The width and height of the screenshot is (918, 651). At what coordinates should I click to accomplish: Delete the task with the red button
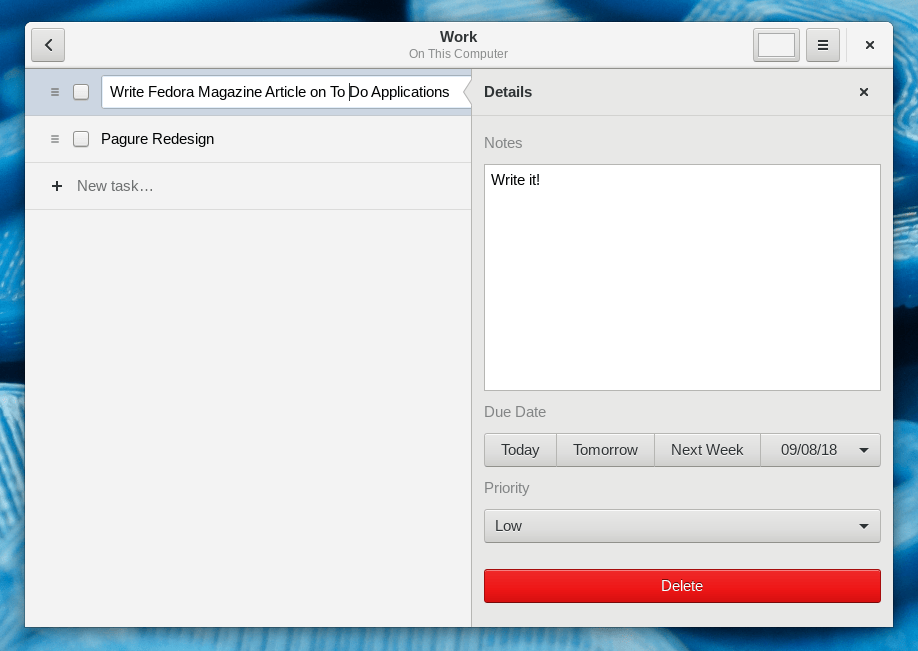pos(682,586)
